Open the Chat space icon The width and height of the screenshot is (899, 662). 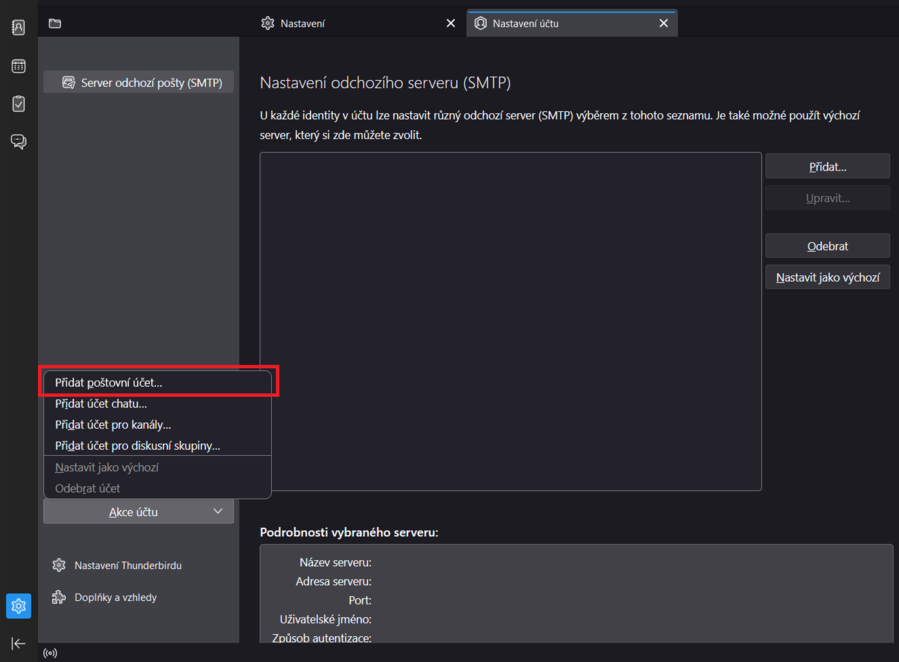(18, 142)
